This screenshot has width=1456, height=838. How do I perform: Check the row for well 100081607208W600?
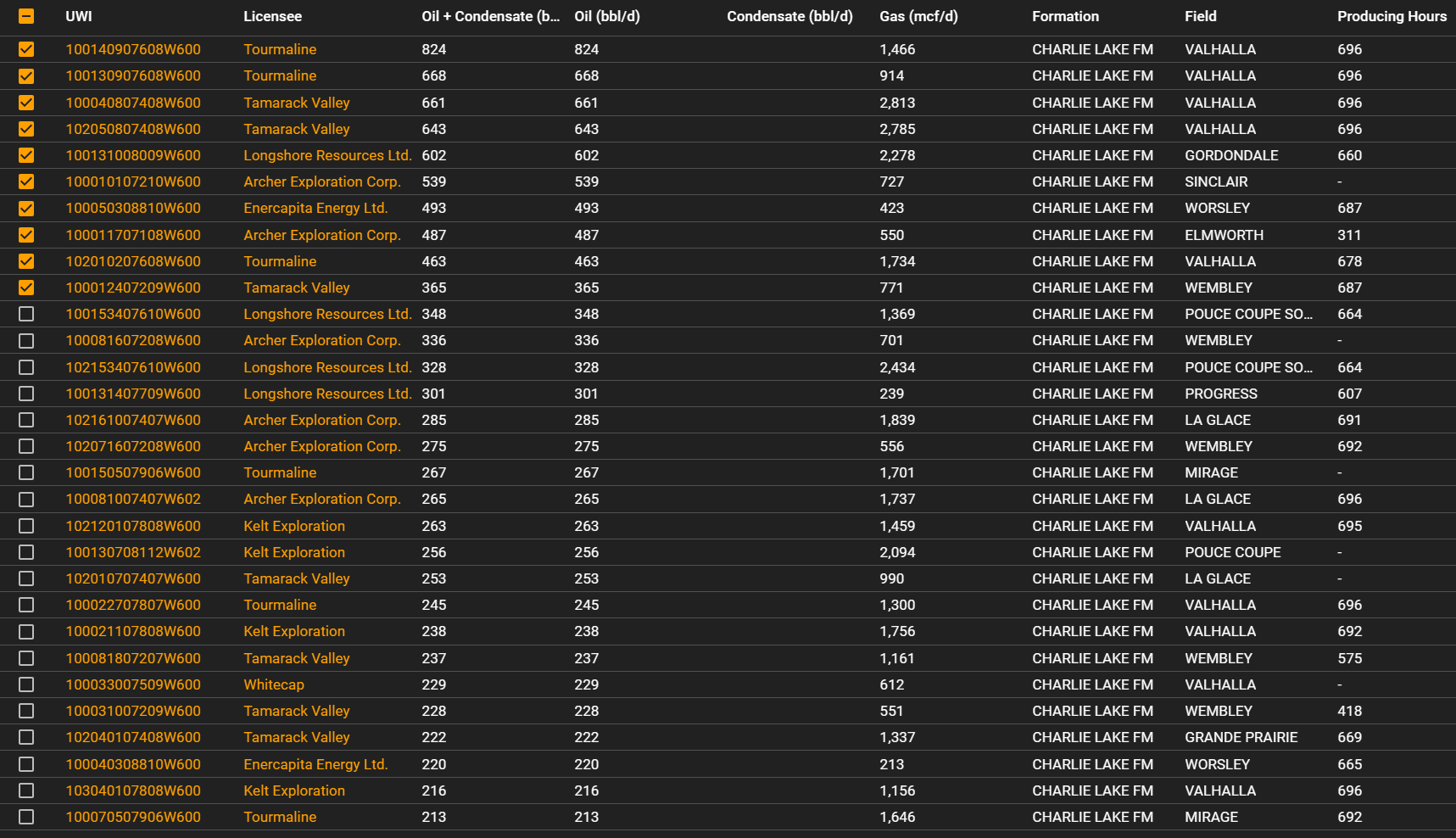point(26,340)
